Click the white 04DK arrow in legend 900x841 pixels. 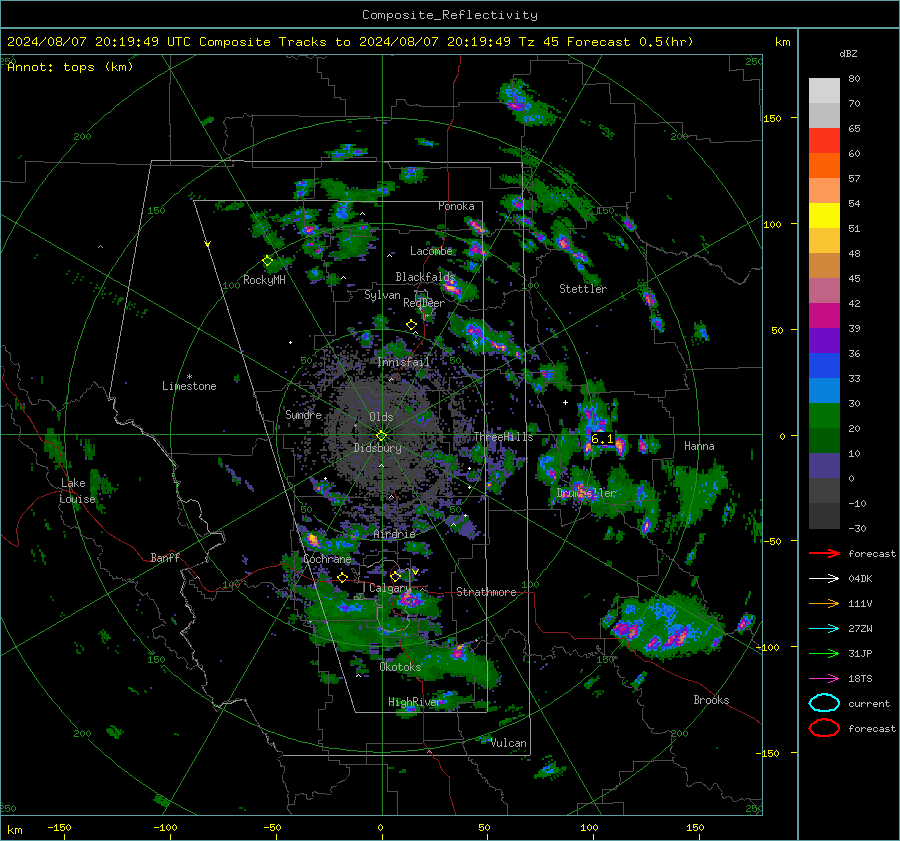point(824,578)
